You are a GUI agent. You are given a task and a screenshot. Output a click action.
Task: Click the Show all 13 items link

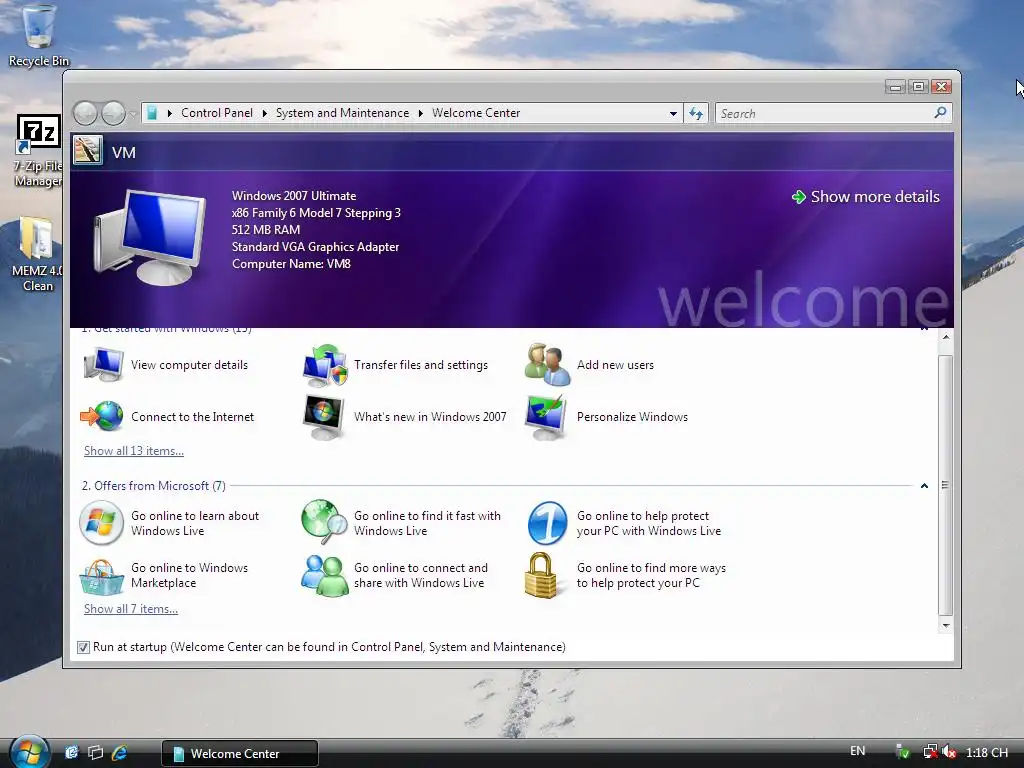pos(134,451)
